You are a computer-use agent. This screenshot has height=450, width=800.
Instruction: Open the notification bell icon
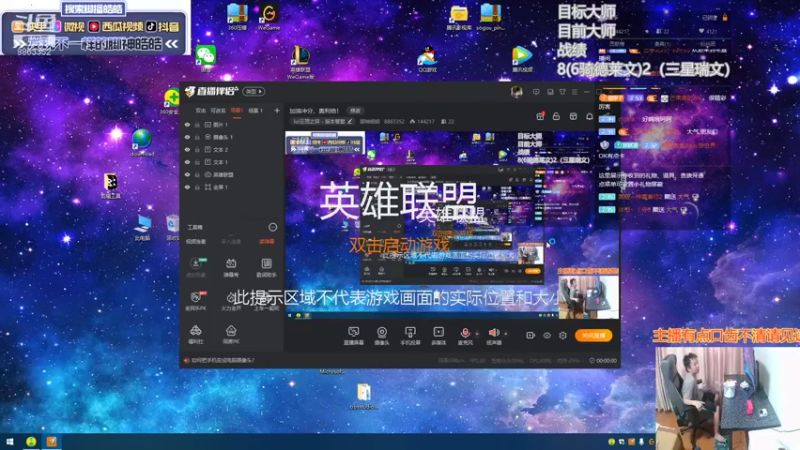tap(589, 116)
